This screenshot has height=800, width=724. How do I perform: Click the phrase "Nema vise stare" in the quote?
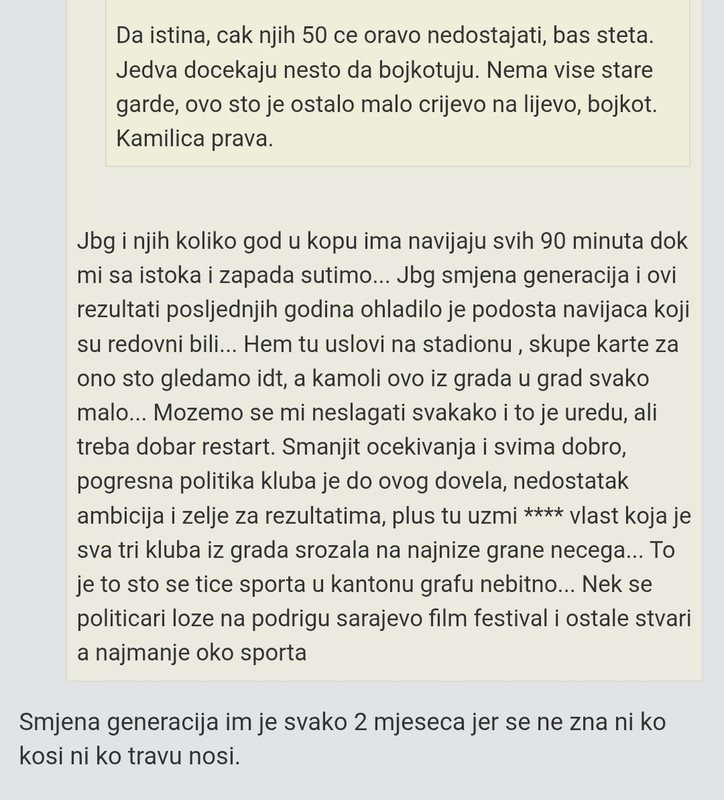coord(569,70)
